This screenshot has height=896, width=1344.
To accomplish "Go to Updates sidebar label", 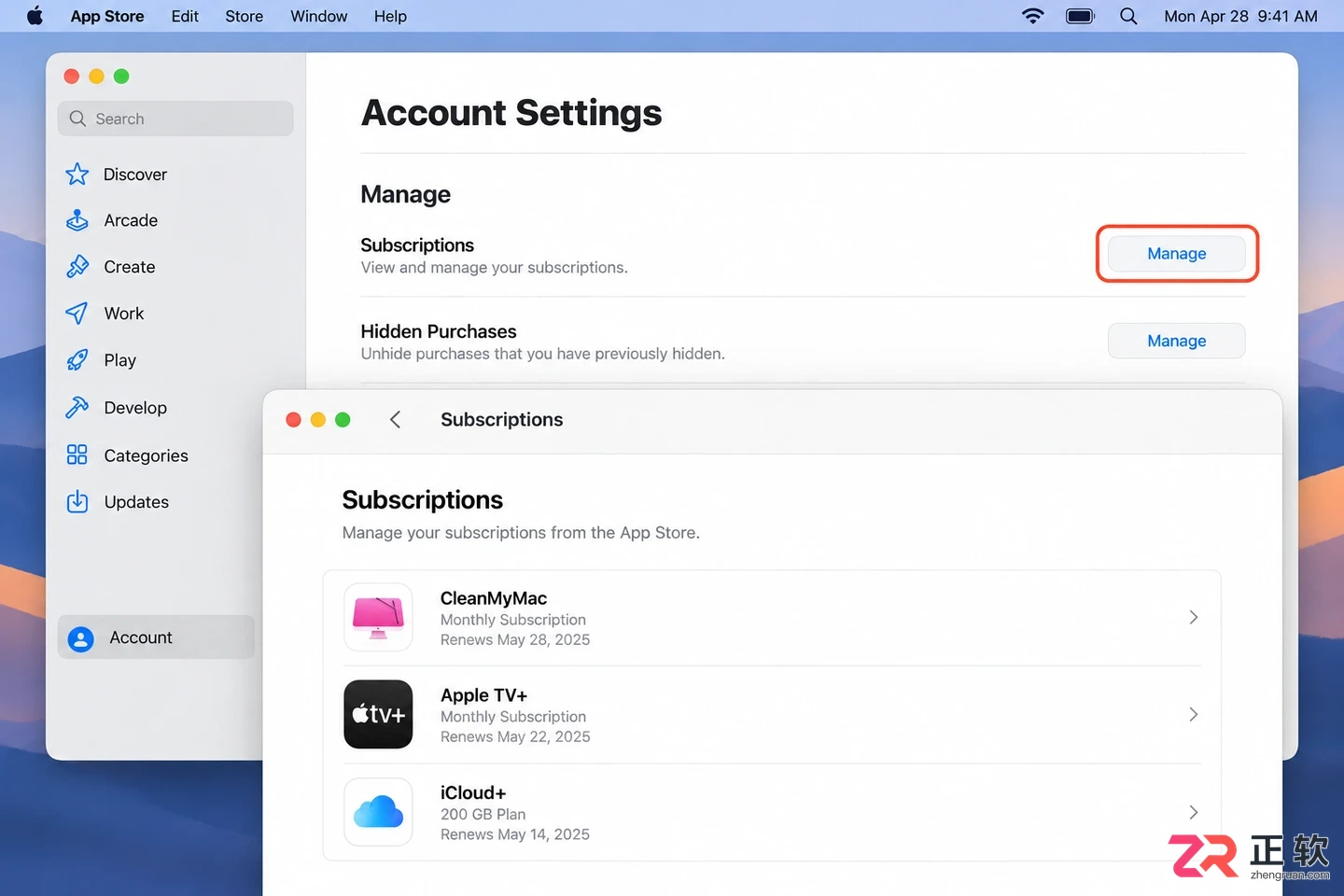I will 136,502.
